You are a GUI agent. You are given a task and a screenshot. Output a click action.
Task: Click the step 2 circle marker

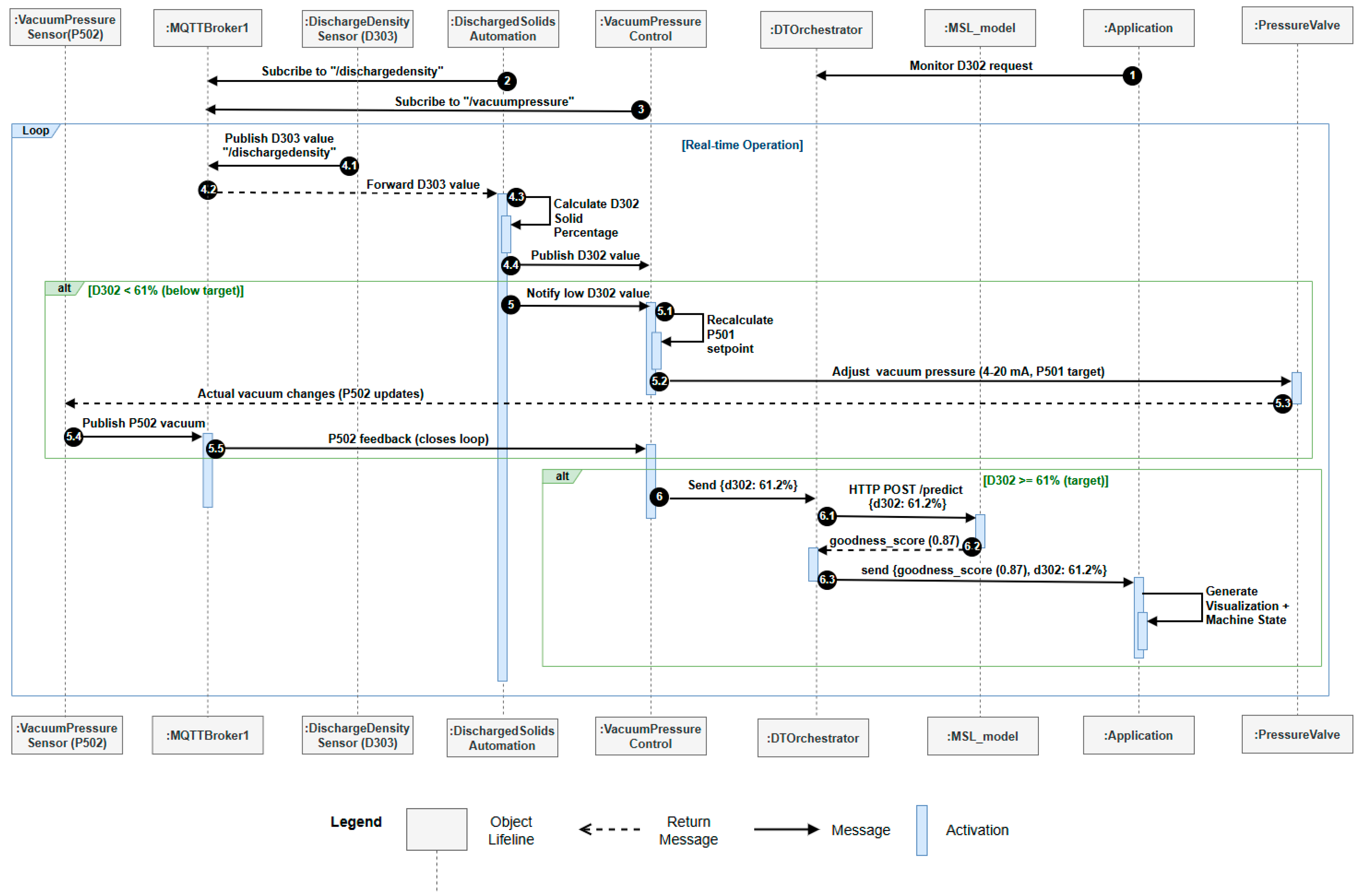pyautogui.click(x=506, y=81)
